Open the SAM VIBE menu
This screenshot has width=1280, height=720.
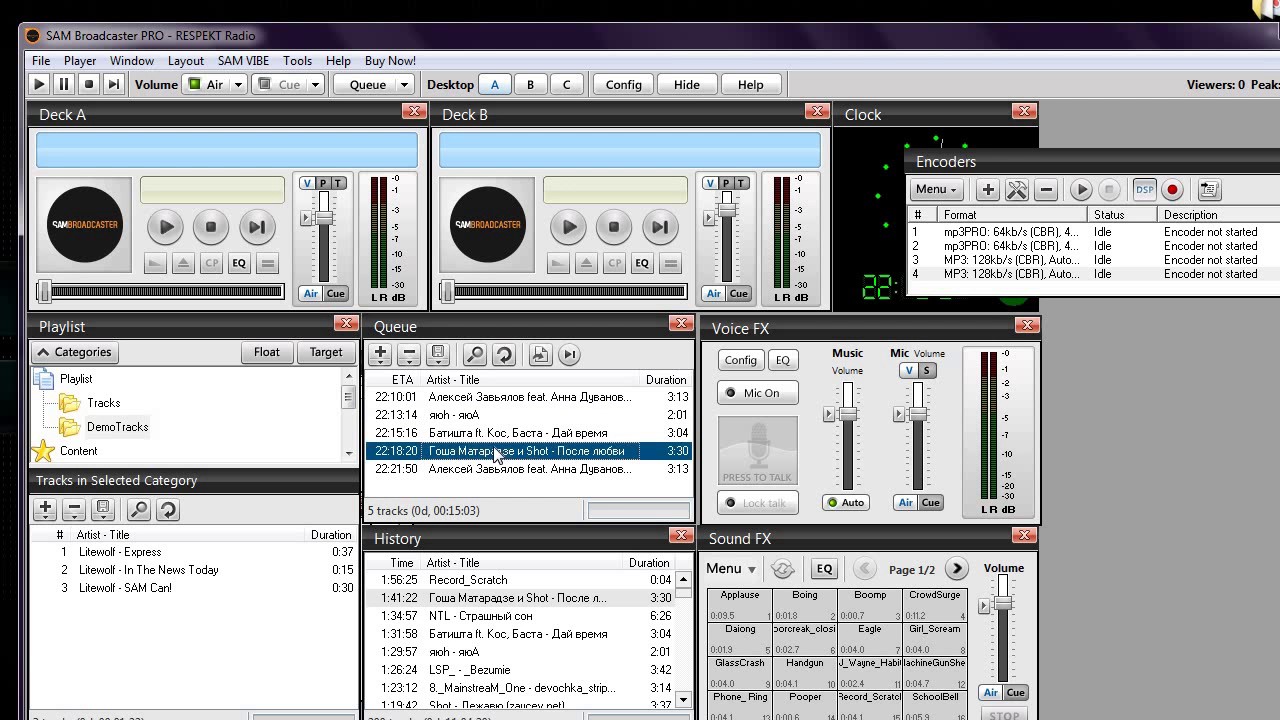243,60
